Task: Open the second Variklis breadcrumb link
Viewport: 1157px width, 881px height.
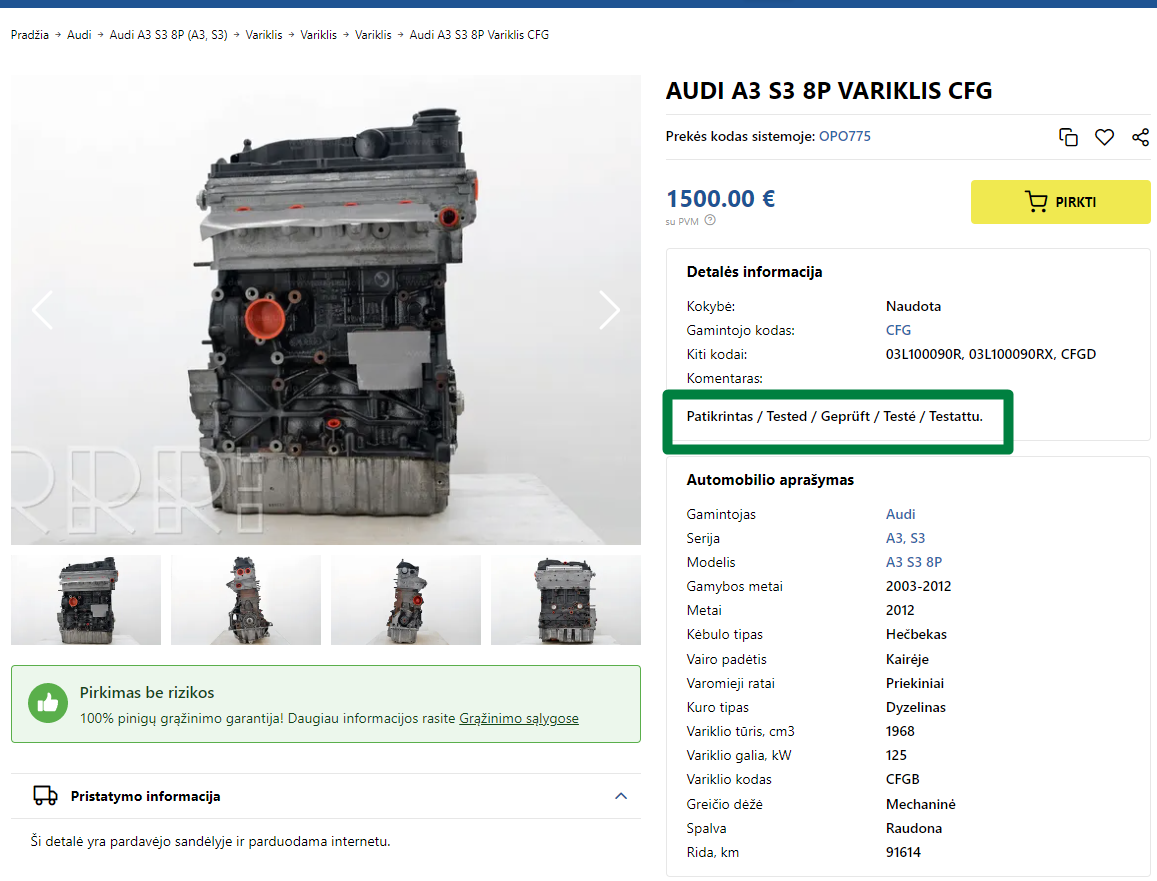Action: [x=318, y=35]
